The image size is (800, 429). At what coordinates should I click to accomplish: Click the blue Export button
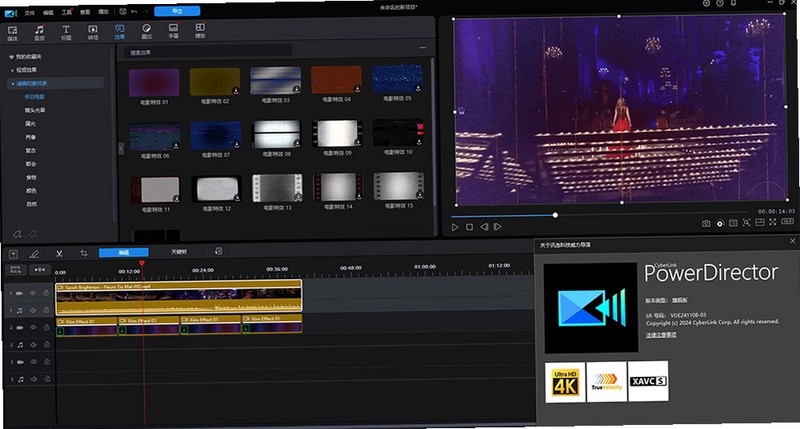click(177, 11)
